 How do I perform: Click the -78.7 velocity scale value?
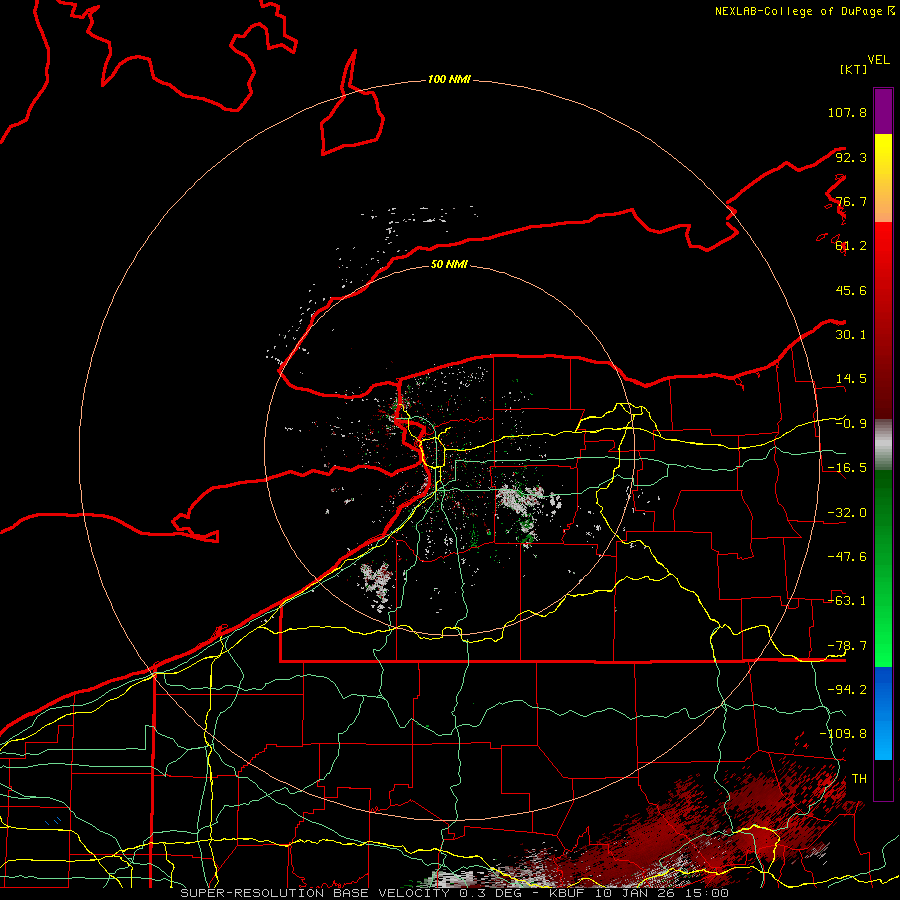847,646
